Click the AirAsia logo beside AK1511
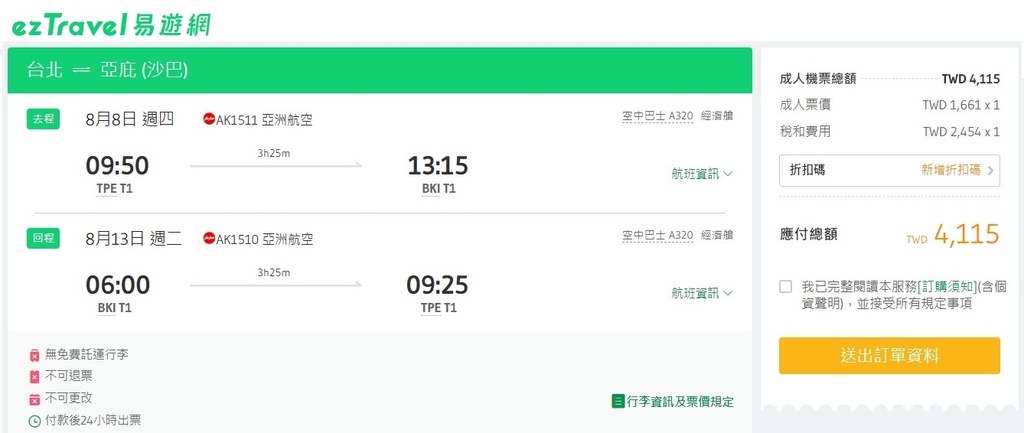 point(209,119)
